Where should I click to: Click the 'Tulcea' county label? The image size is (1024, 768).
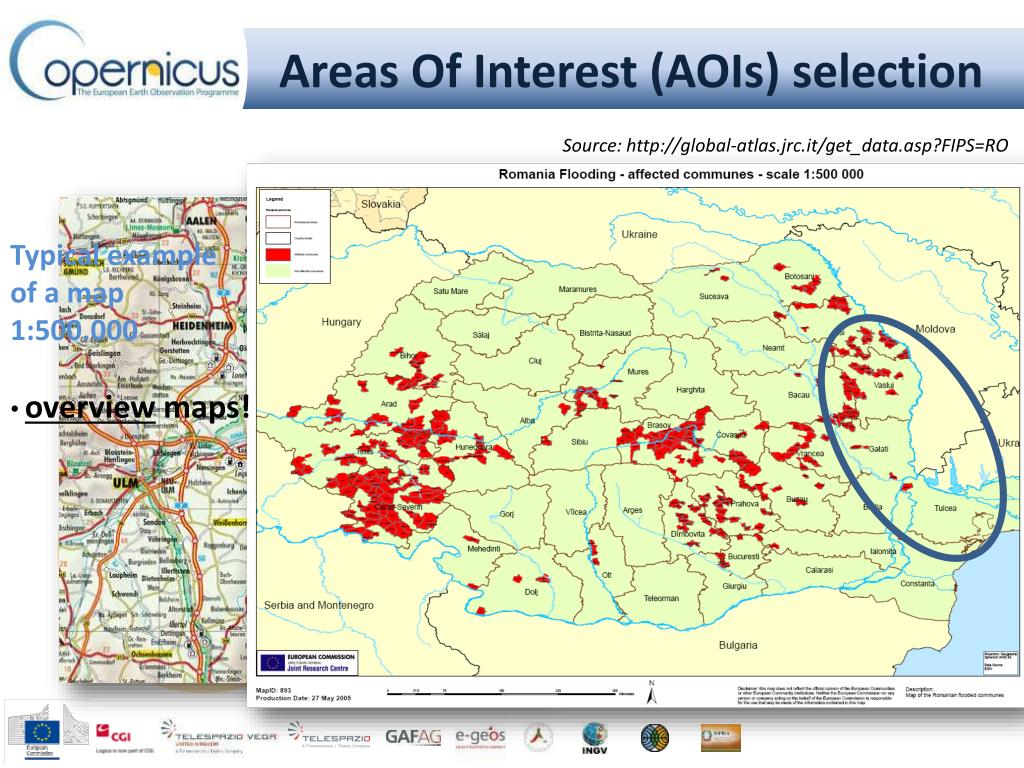tap(945, 508)
